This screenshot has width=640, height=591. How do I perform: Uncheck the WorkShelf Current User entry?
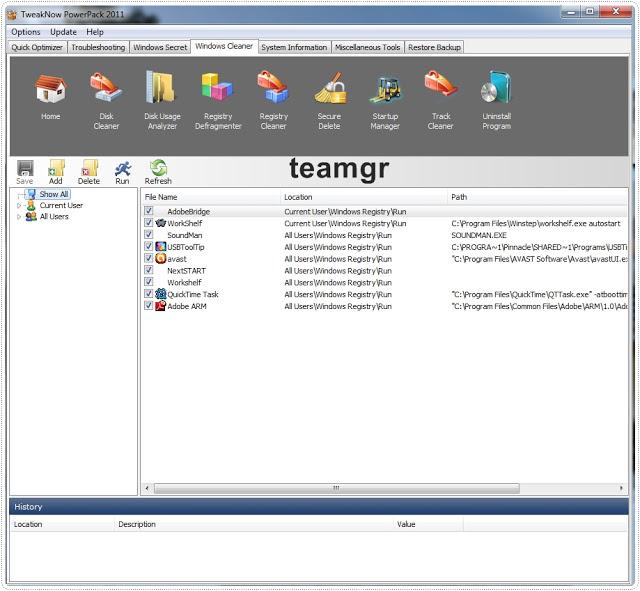(x=149, y=222)
